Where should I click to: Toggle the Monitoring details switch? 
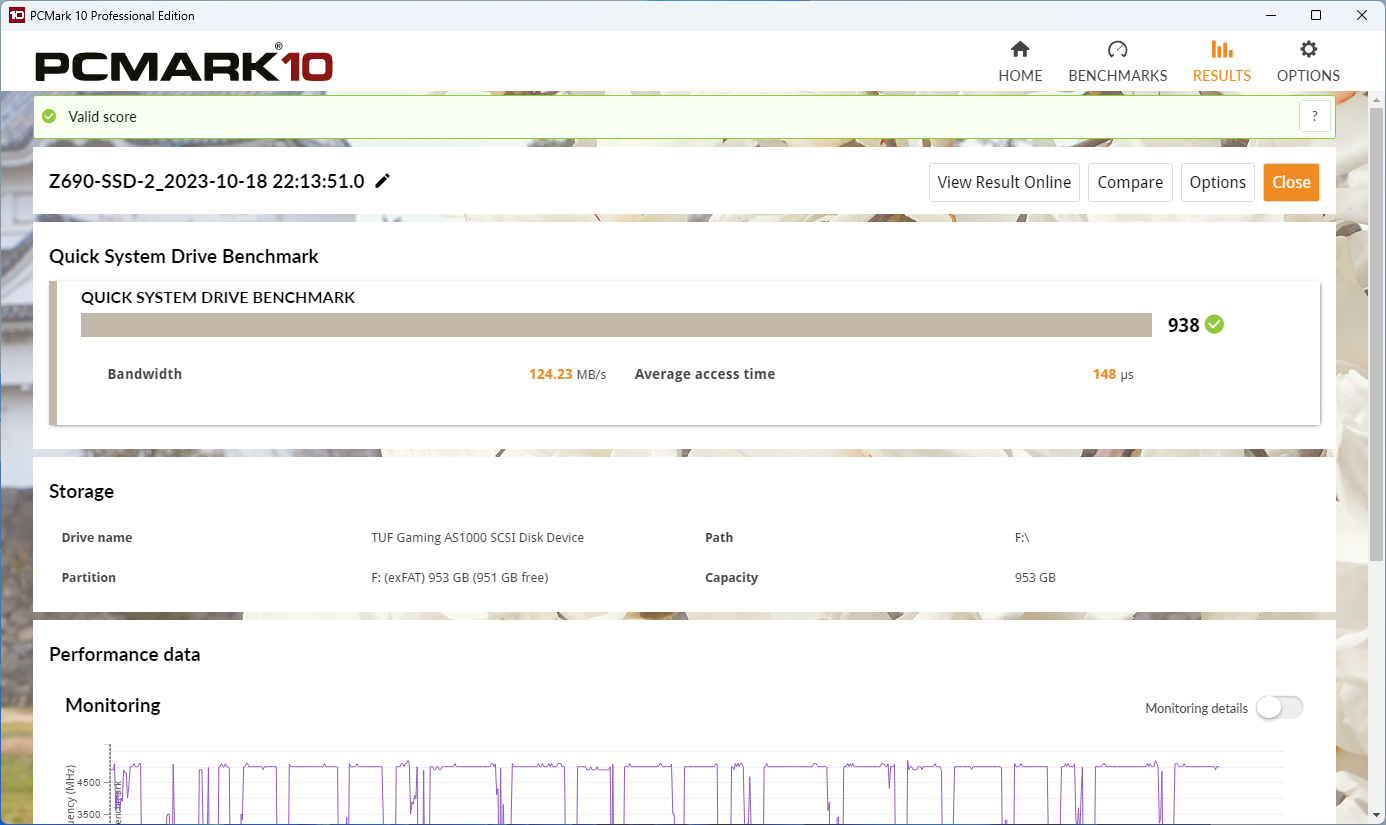[1280, 708]
